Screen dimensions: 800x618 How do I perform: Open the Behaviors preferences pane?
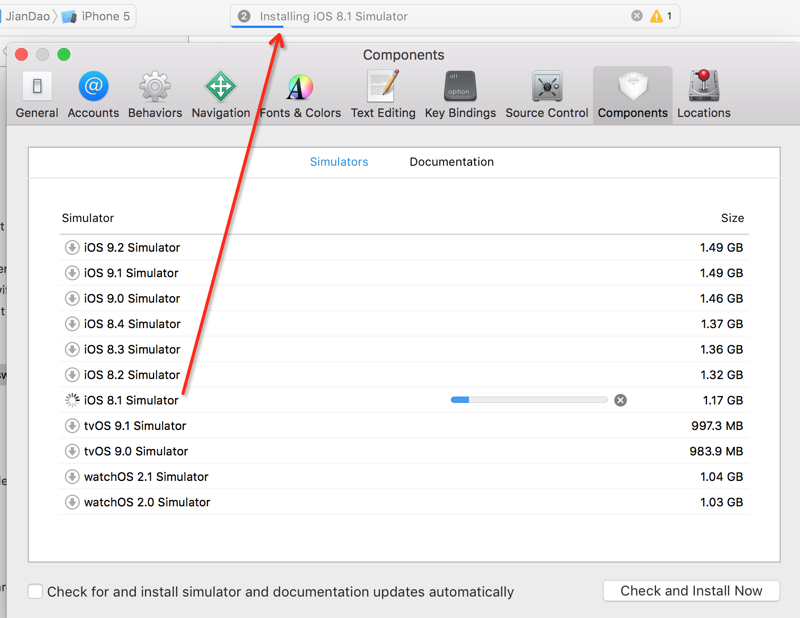155,95
